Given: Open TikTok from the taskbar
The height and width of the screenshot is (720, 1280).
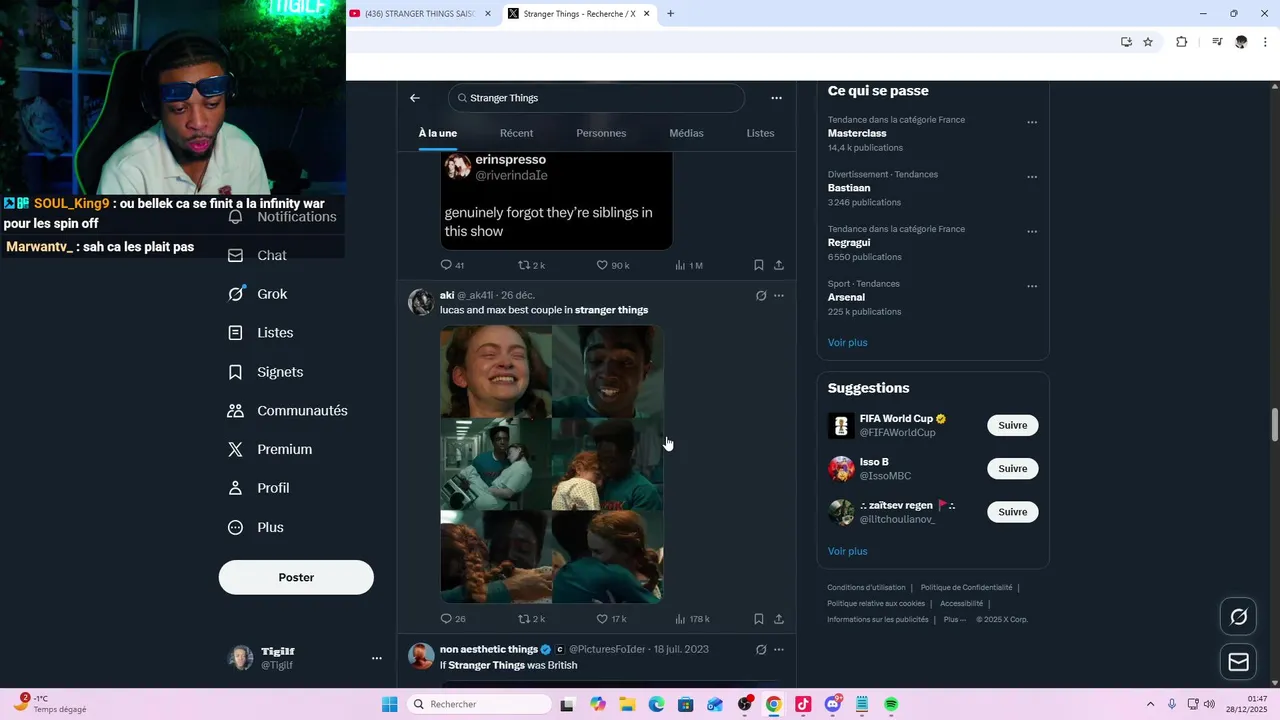Looking at the screenshot, I should [803, 705].
